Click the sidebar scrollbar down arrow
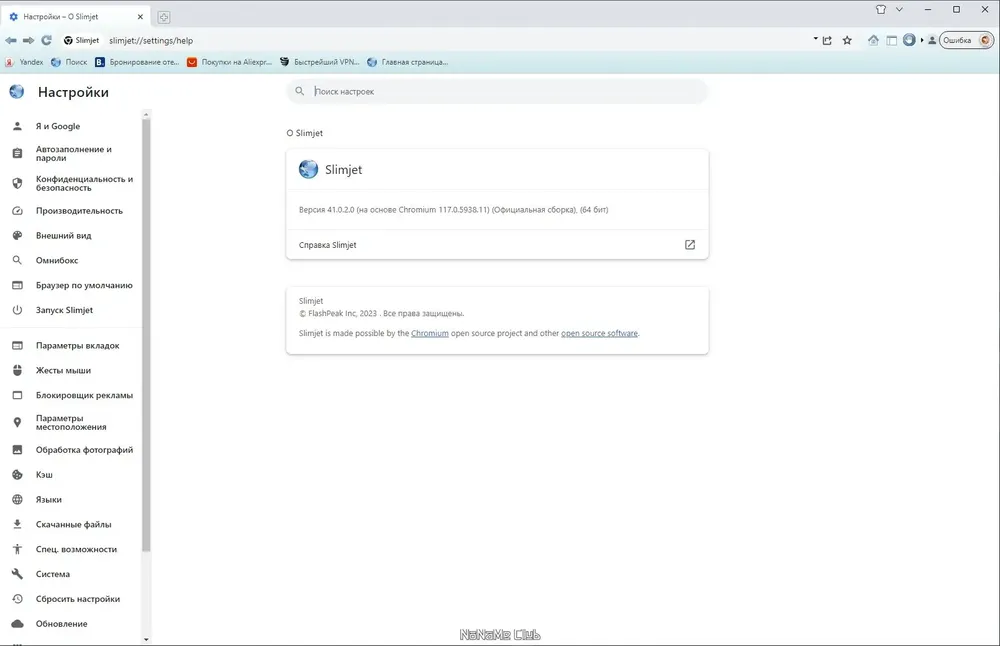This screenshot has width=1000, height=646. point(146,639)
